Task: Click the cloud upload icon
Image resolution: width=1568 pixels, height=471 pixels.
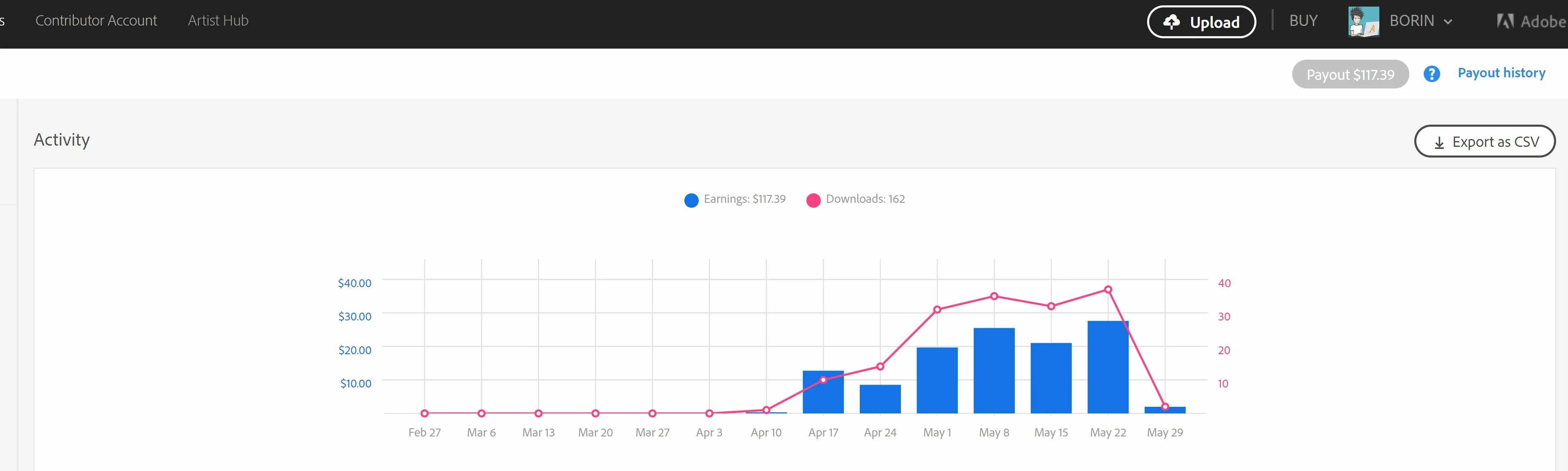Action: (1171, 22)
